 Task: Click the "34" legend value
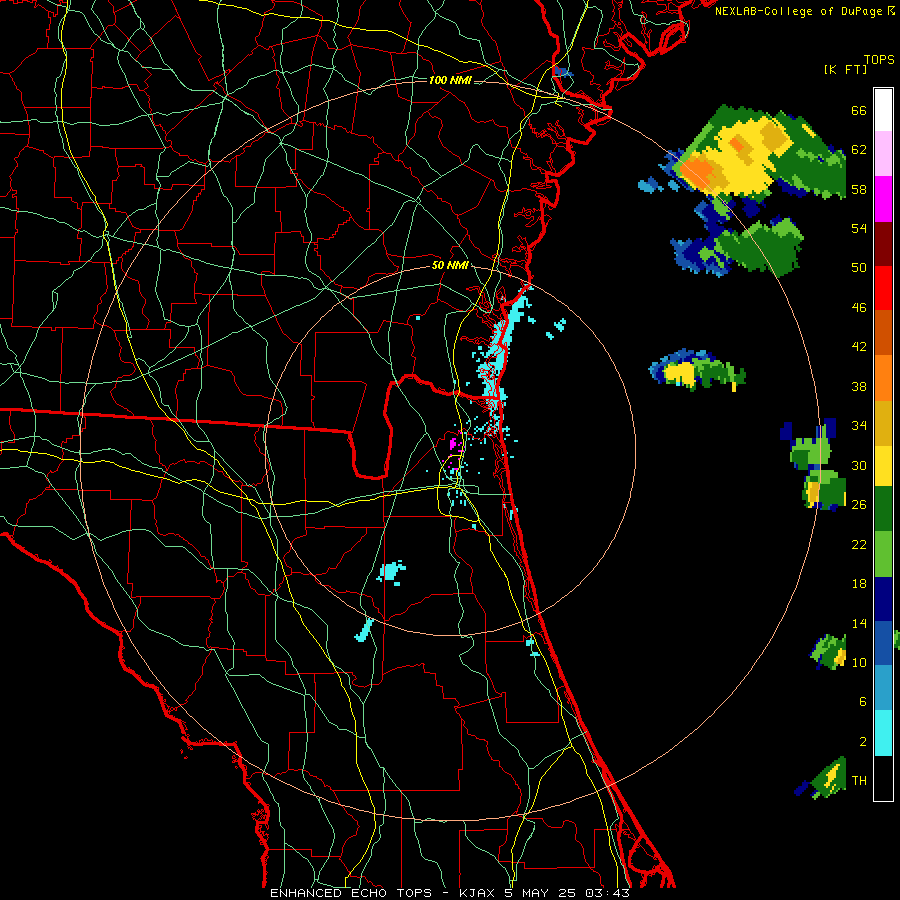(859, 426)
